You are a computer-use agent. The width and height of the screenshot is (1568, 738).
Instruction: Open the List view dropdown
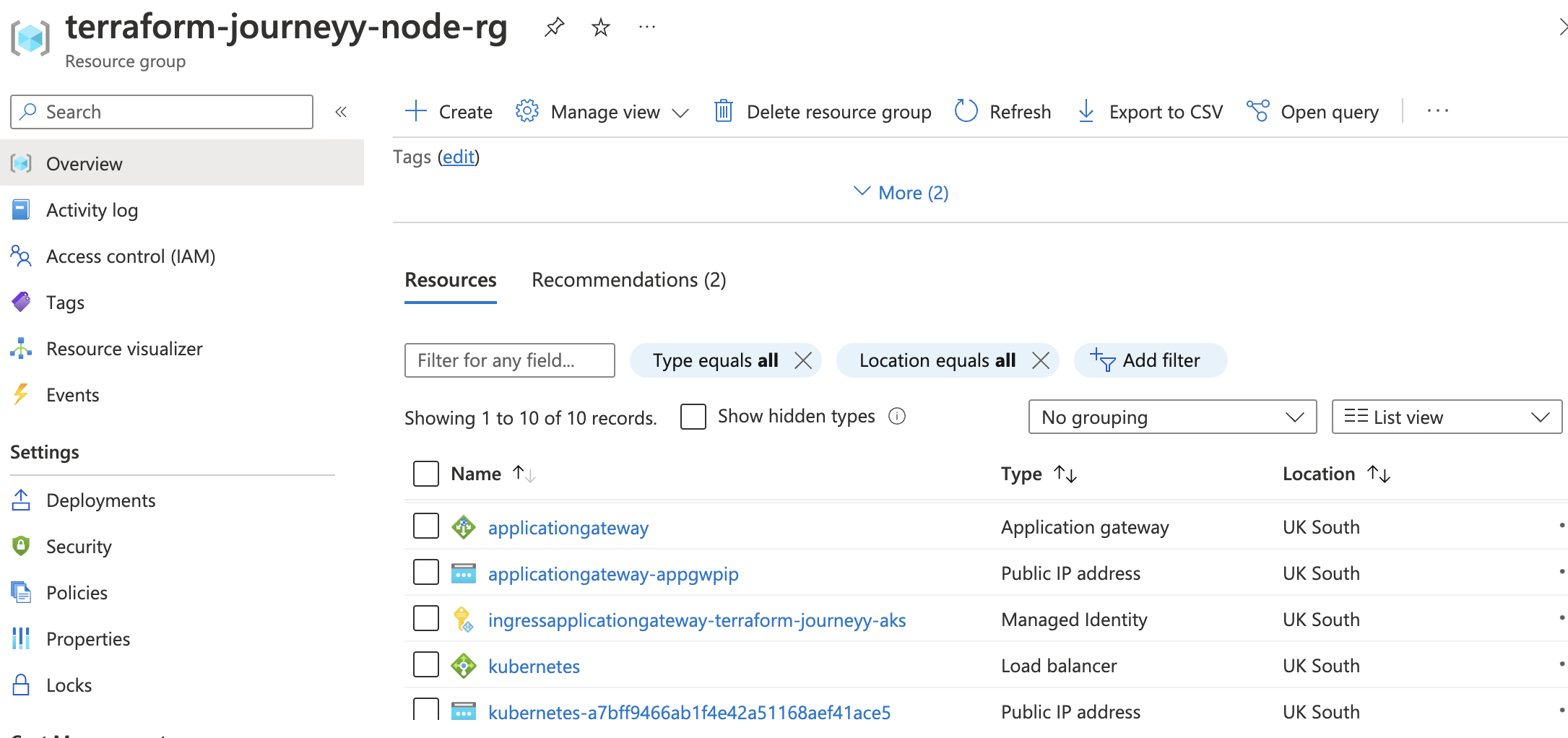click(1446, 417)
